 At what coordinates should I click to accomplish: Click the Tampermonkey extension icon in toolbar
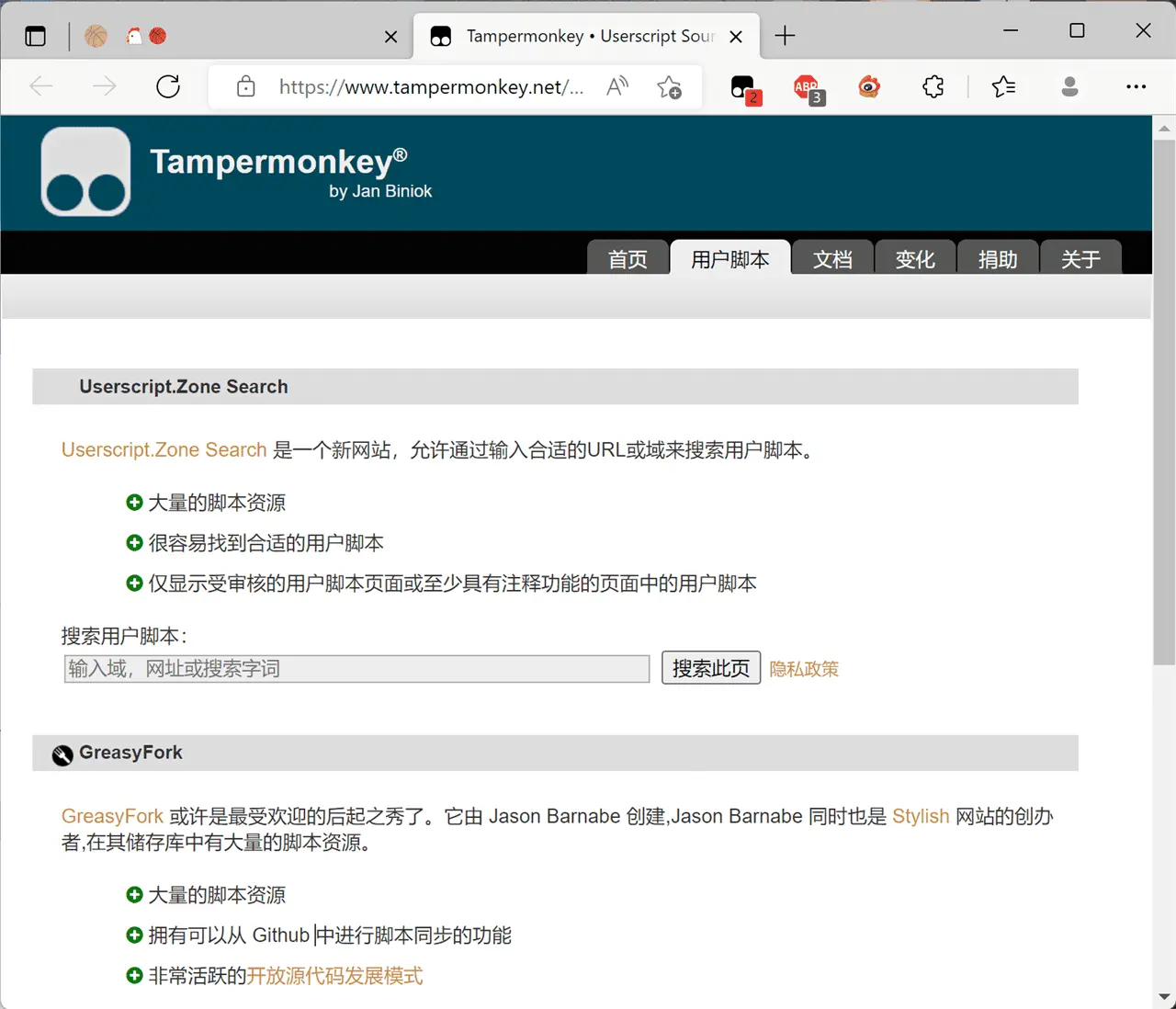click(743, 87)
